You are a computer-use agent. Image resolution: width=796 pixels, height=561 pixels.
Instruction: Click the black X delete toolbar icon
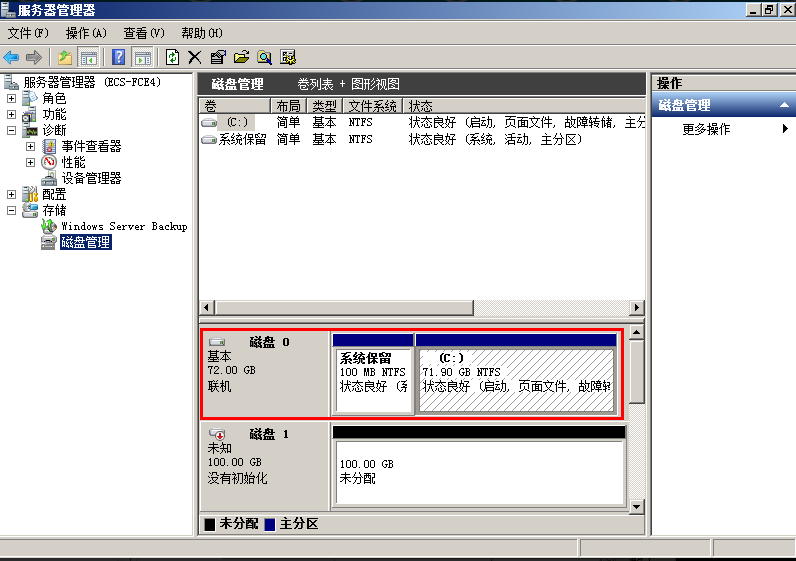pos(195,58)
